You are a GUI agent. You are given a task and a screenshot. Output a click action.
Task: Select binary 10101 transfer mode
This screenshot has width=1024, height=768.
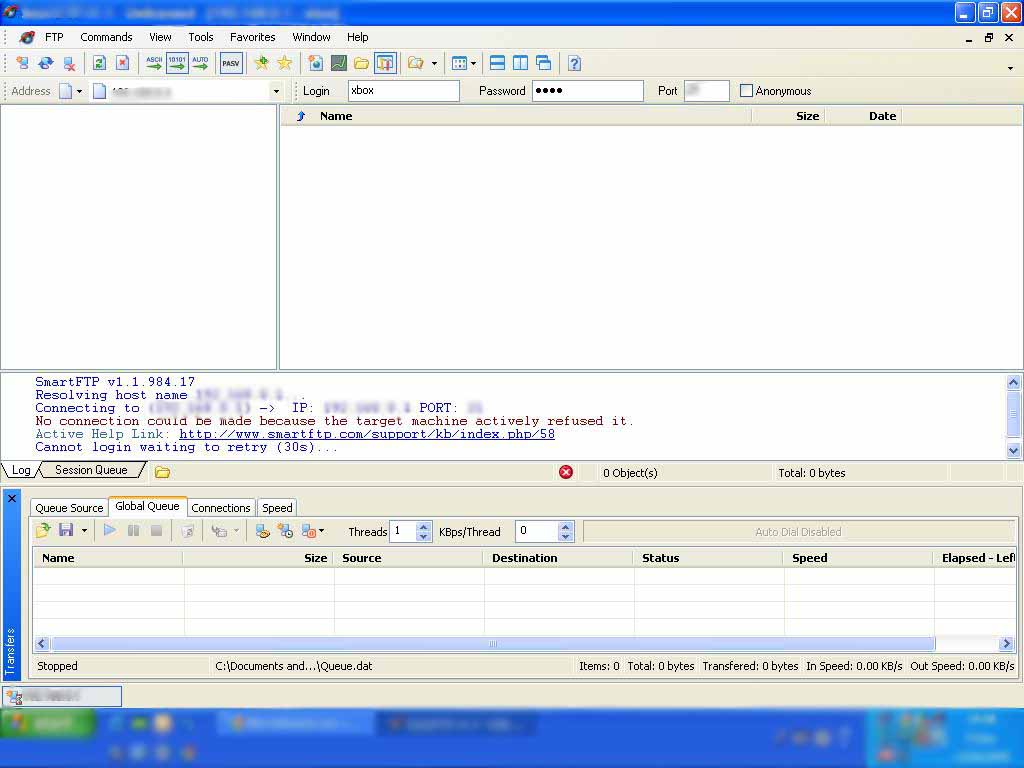[177, 63]
